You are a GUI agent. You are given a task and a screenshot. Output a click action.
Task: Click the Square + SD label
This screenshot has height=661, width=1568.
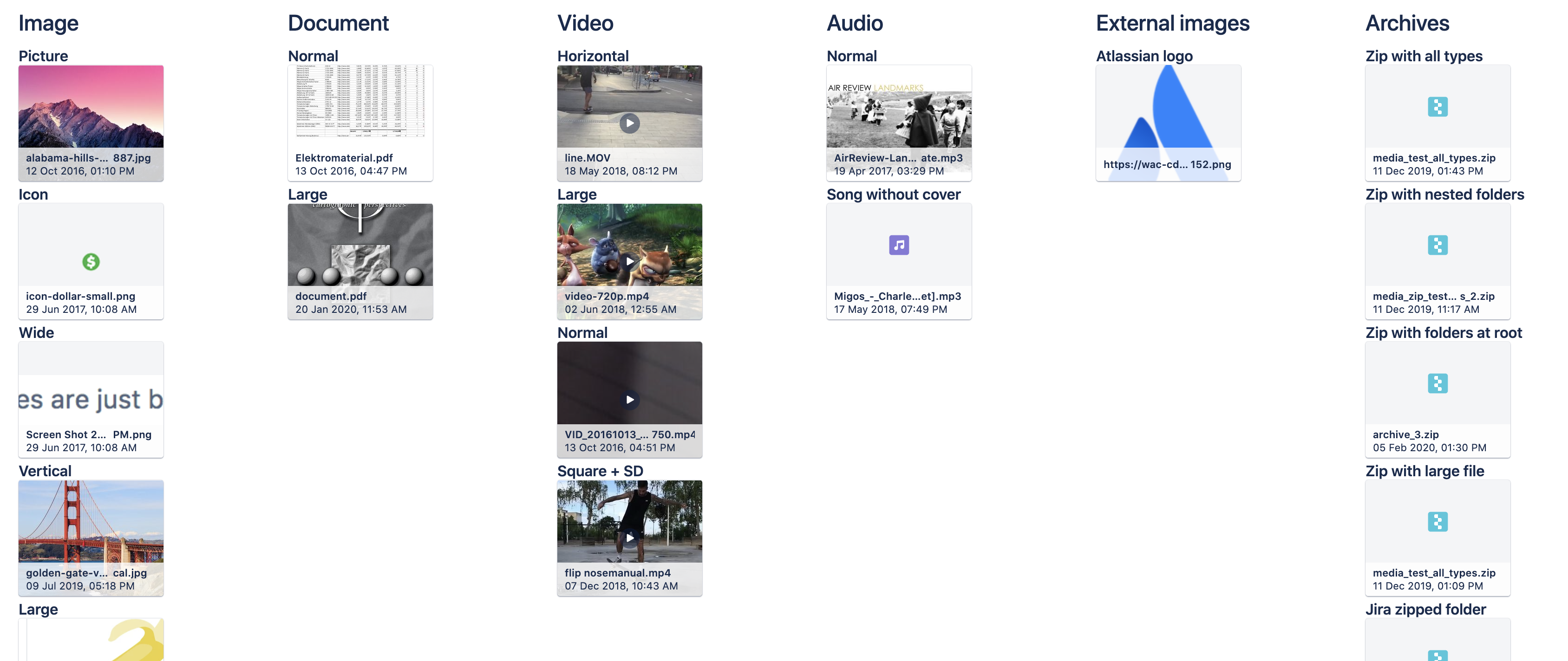[x=600, y=471]
